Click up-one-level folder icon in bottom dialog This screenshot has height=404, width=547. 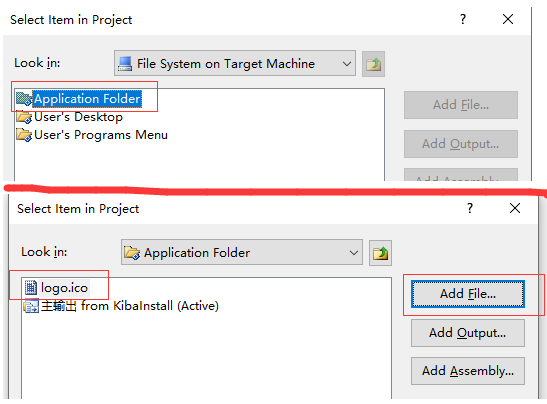[380, 253]
